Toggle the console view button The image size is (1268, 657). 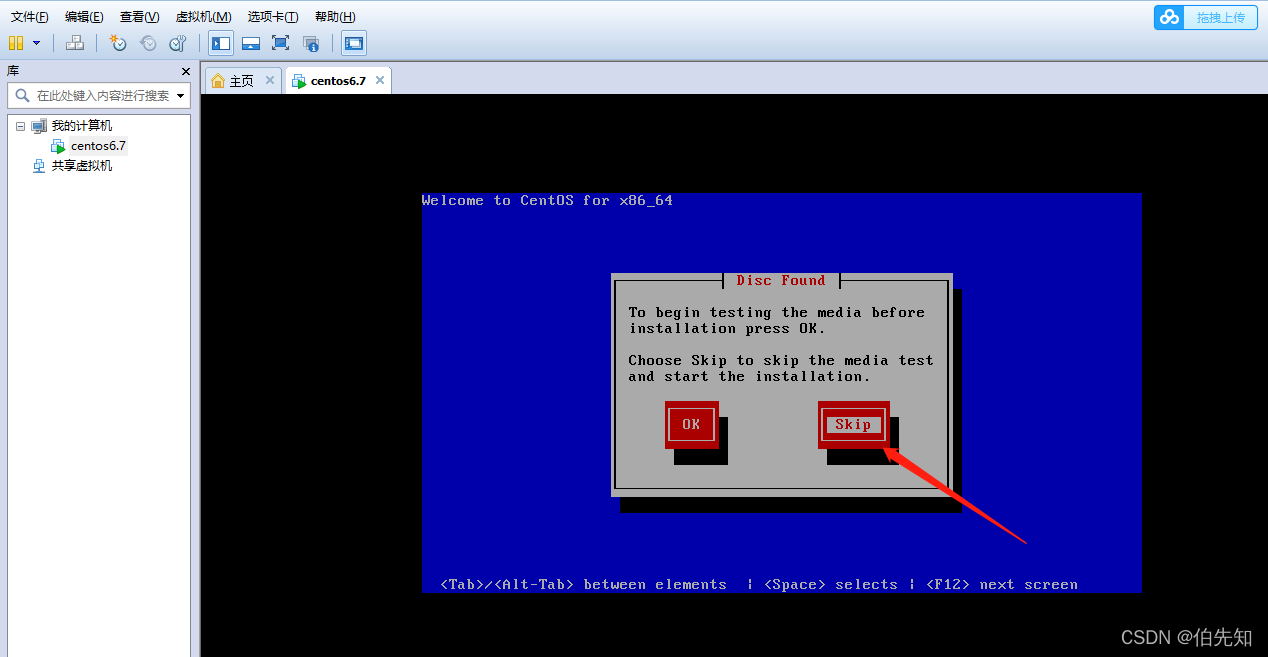coord(354,43)
